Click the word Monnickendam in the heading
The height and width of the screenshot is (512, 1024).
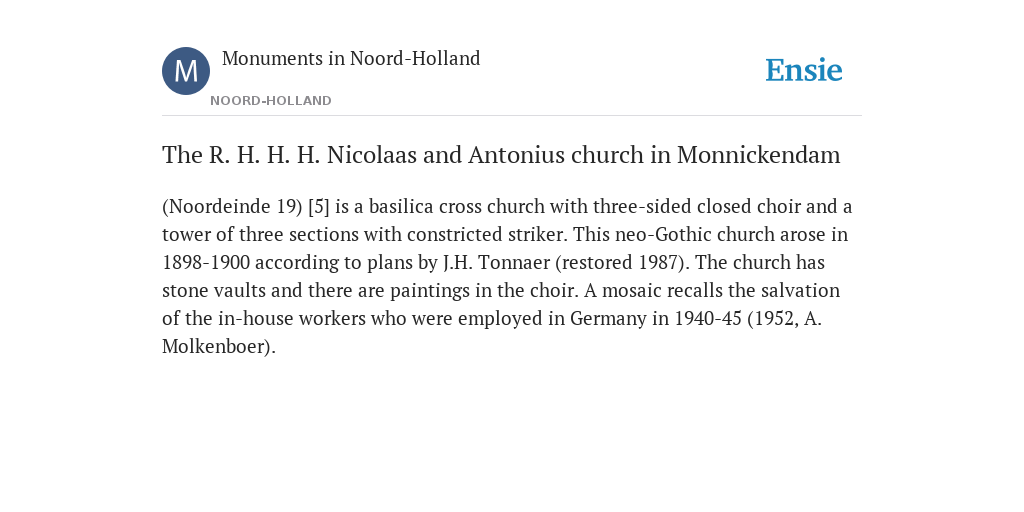pyautogui.click(x=758, y=155)
